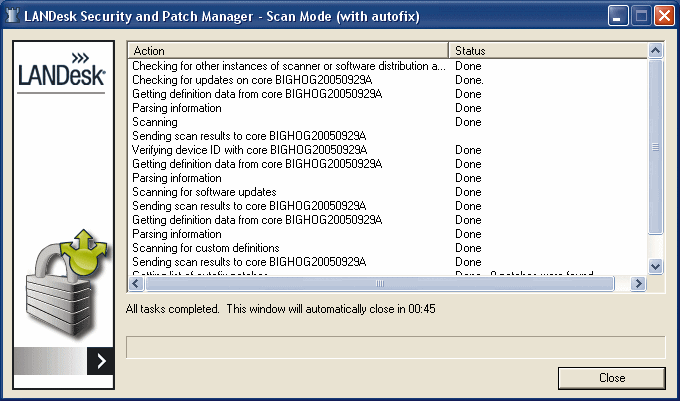Click the horizontal scrollbar thumb
Image resolution: width=680 pixels, height=401 pixels.
(x=379, y=284)
